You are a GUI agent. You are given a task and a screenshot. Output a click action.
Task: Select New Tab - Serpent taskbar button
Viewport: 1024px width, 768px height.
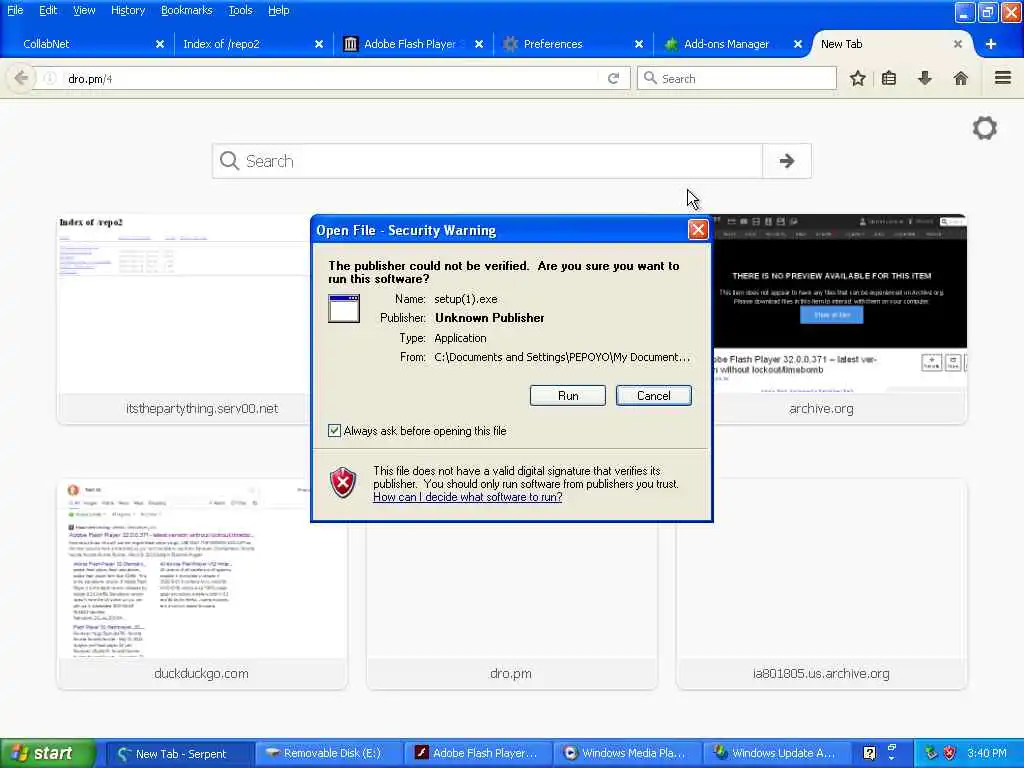(178, 754)
